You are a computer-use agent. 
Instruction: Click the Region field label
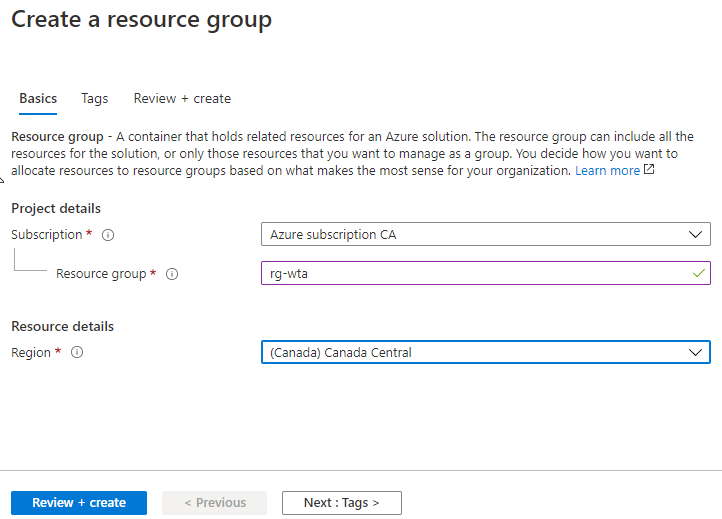30,353
